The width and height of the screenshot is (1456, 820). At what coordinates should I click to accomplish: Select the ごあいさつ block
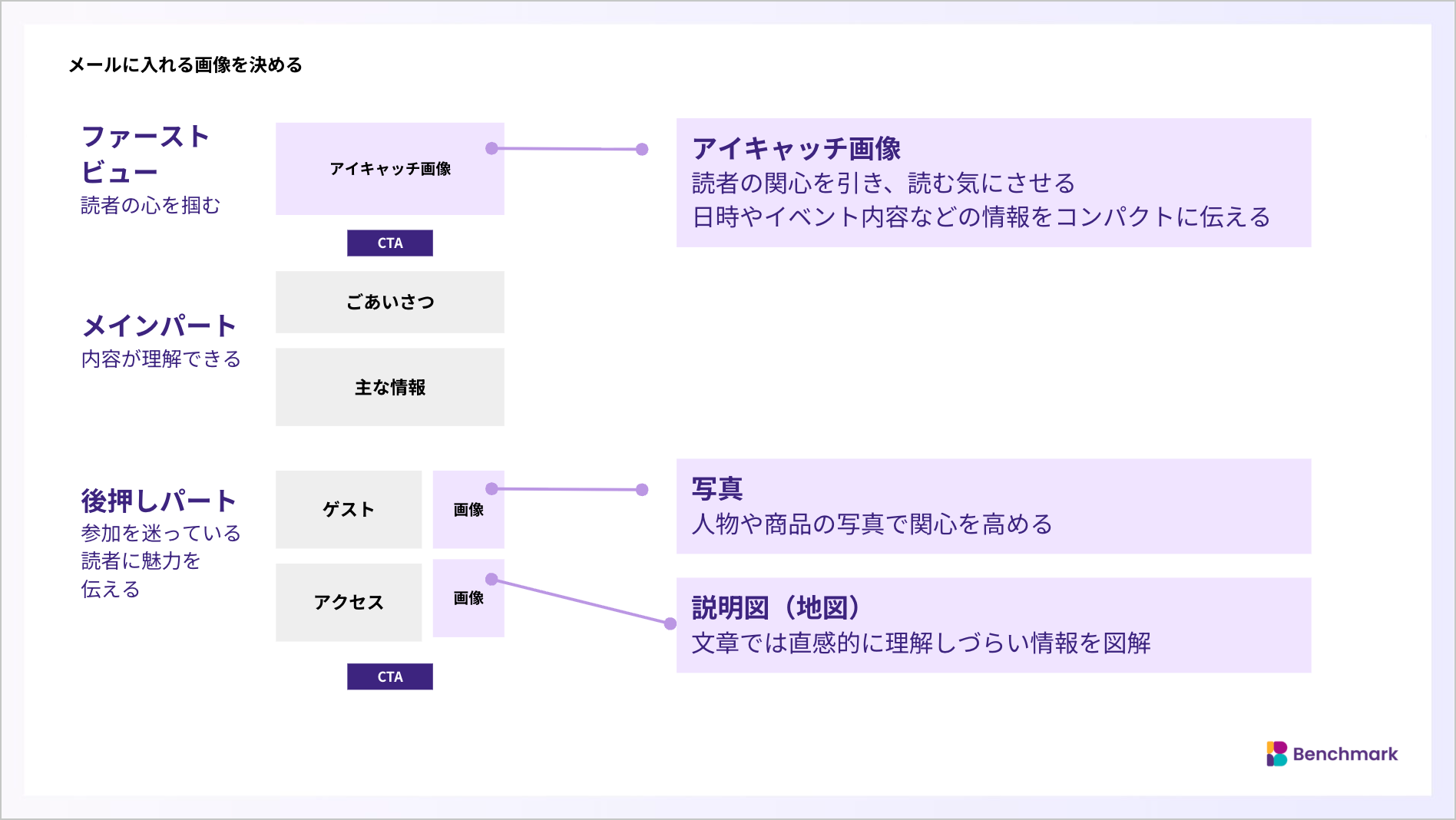(x=390, y=302)
